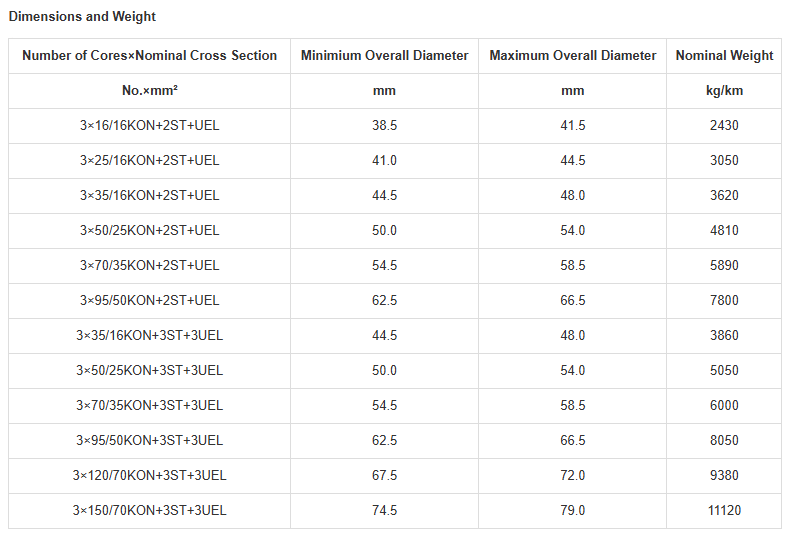Viewport: 797px width, 541px height.
Task: Click the nominal weight value 2430
Action: (x=724, y=126)
